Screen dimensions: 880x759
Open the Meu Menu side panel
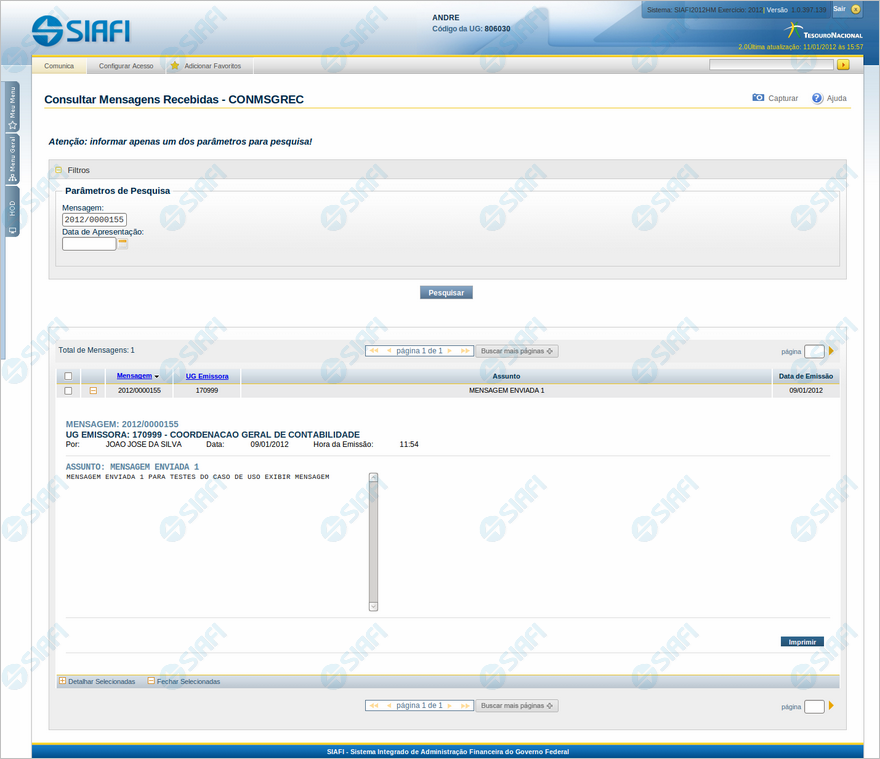click(x=12, y=107)
